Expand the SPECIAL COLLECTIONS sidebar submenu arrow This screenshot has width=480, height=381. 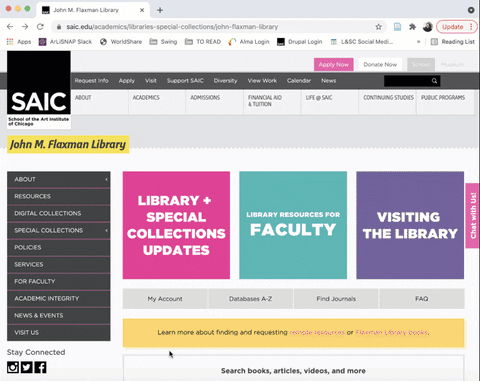pos(106,230)
